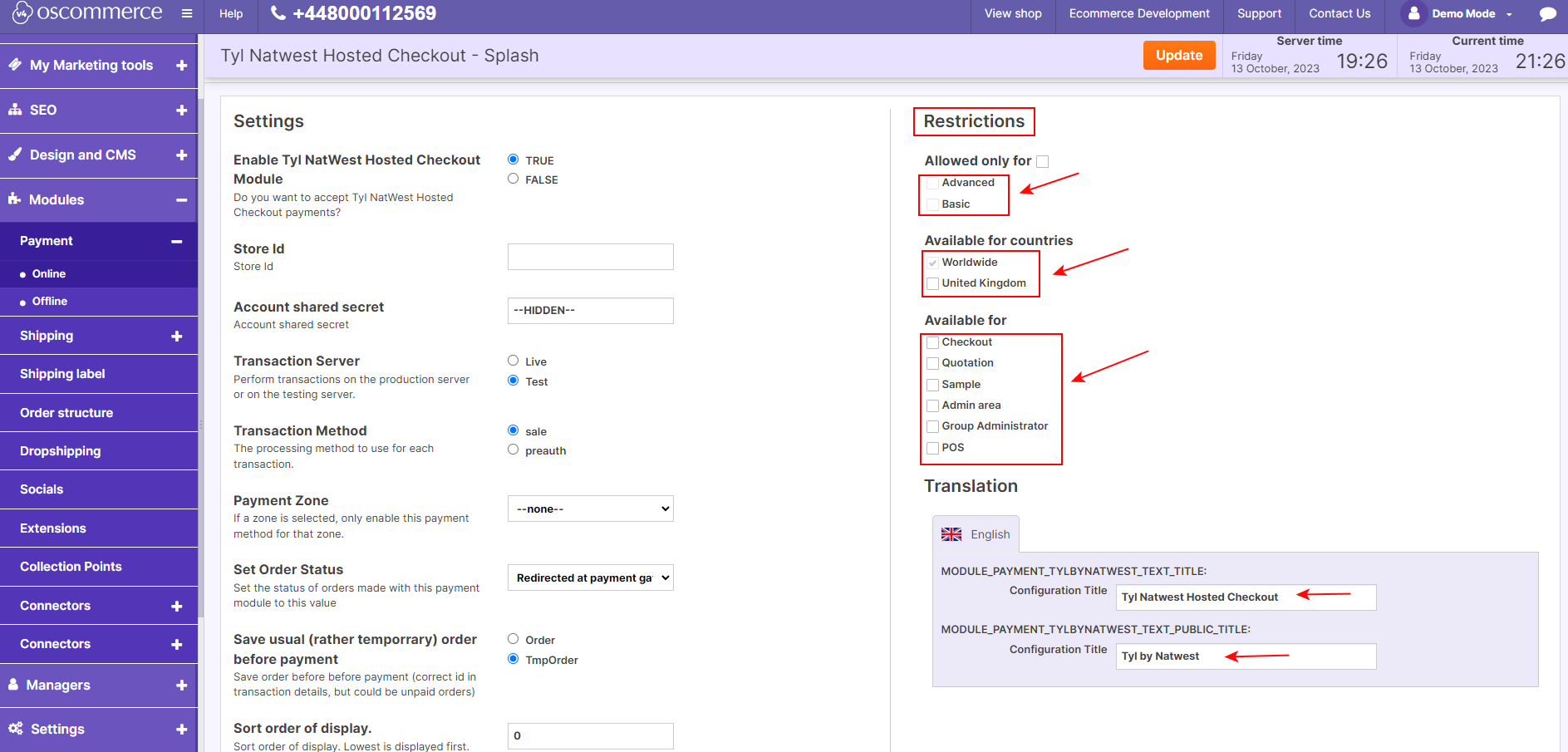
Task: Click the SEO icon in the sidebar
Action: 14,109
